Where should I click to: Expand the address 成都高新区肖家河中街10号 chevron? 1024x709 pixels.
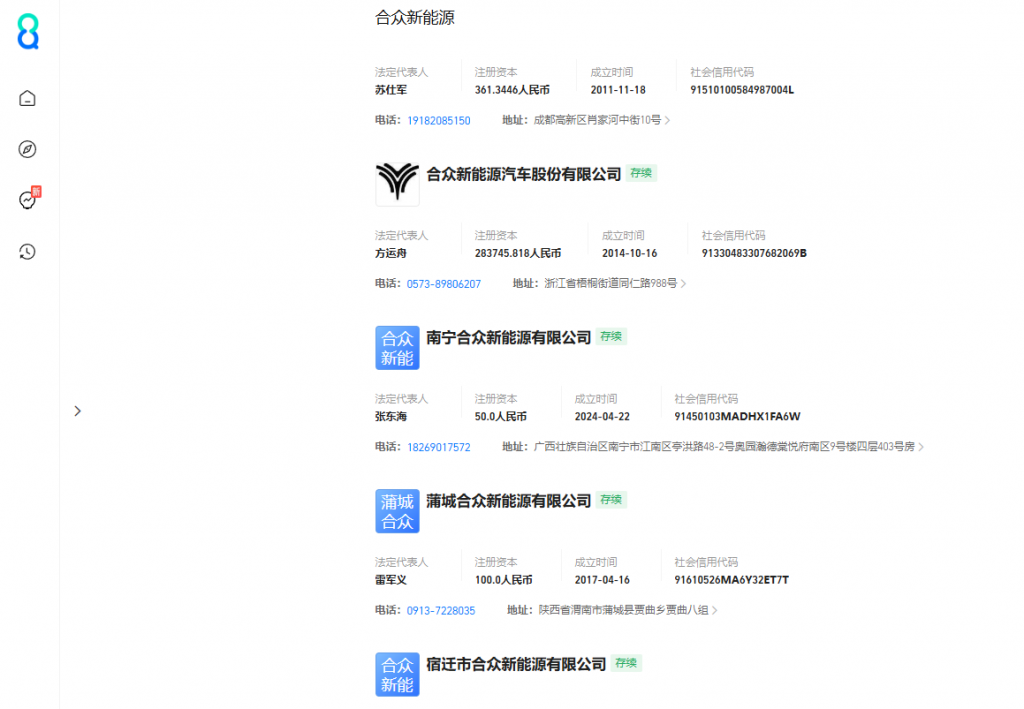click(x=667, y=121)
